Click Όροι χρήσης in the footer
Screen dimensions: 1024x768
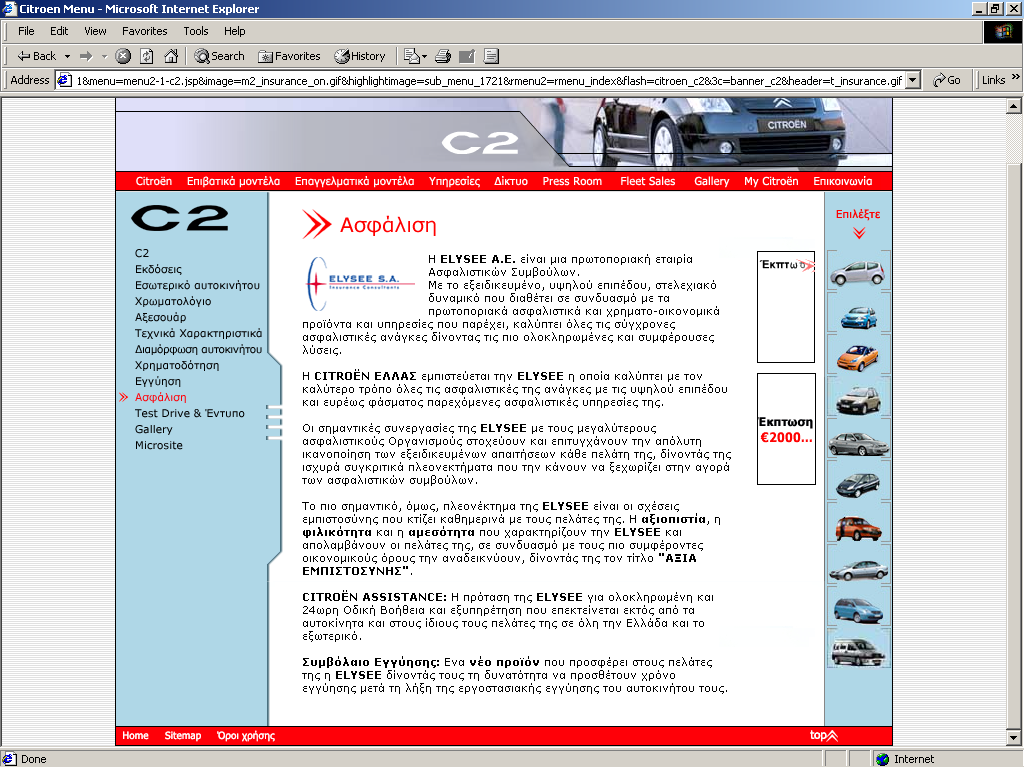[246, 735]
